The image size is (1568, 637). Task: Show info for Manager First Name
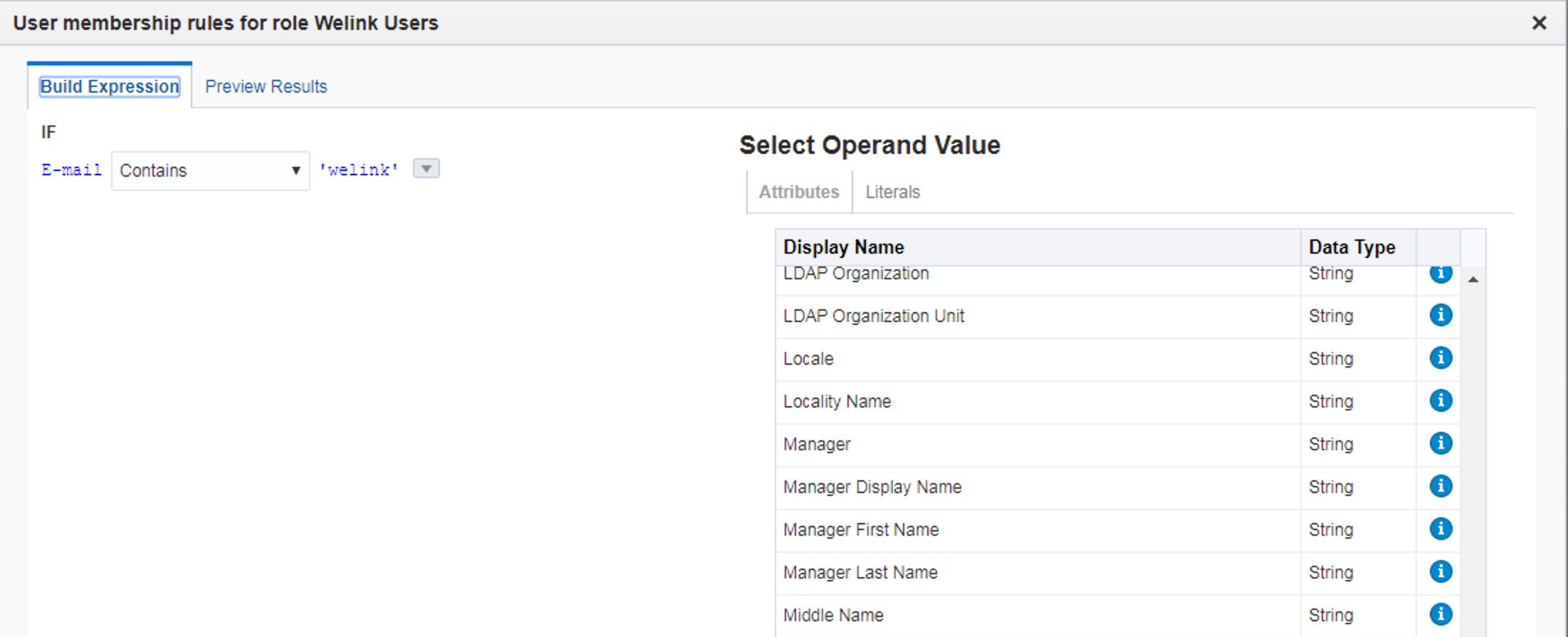1441,529
